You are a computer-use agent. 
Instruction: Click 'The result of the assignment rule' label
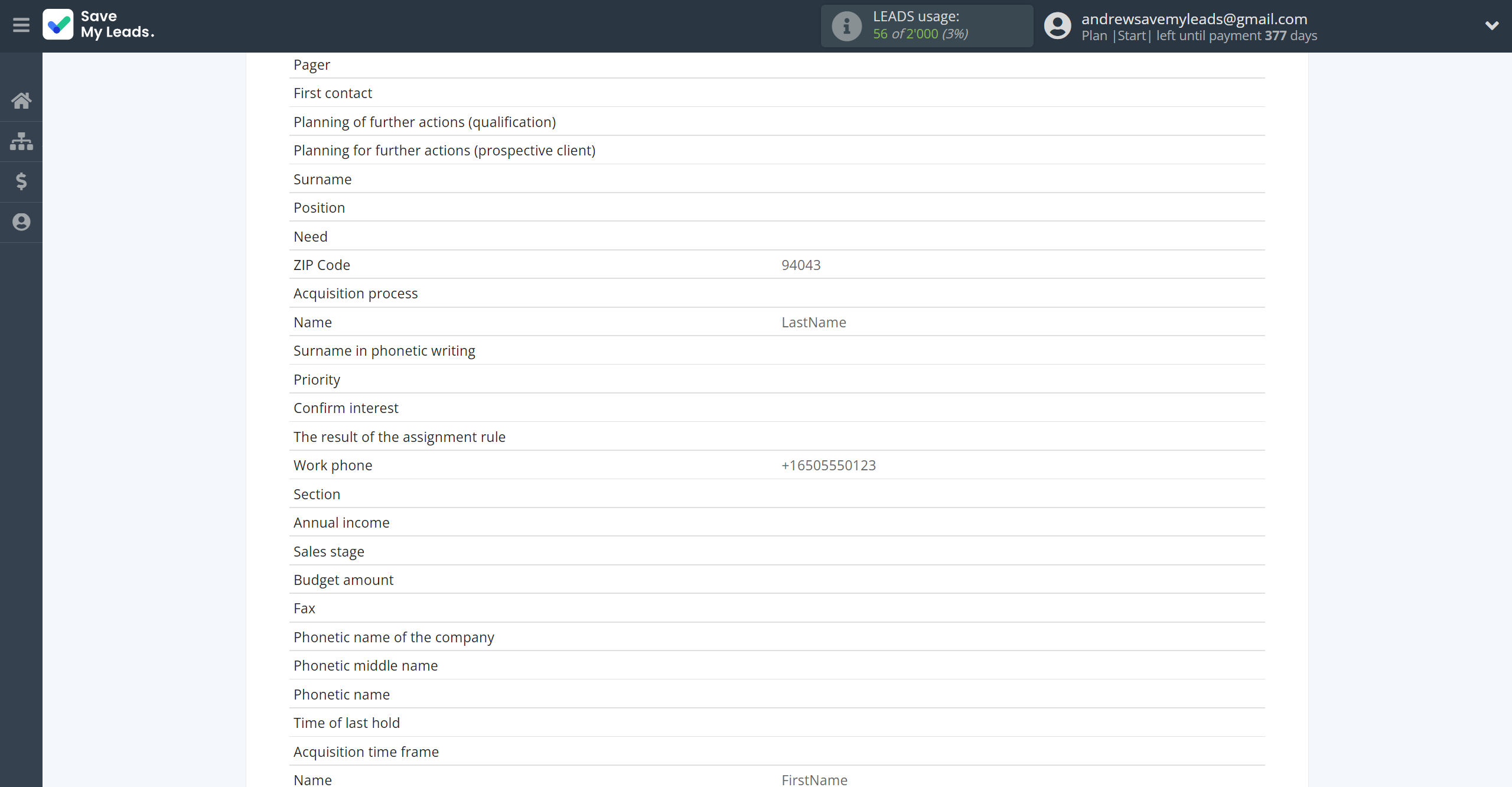pos(400,437)
